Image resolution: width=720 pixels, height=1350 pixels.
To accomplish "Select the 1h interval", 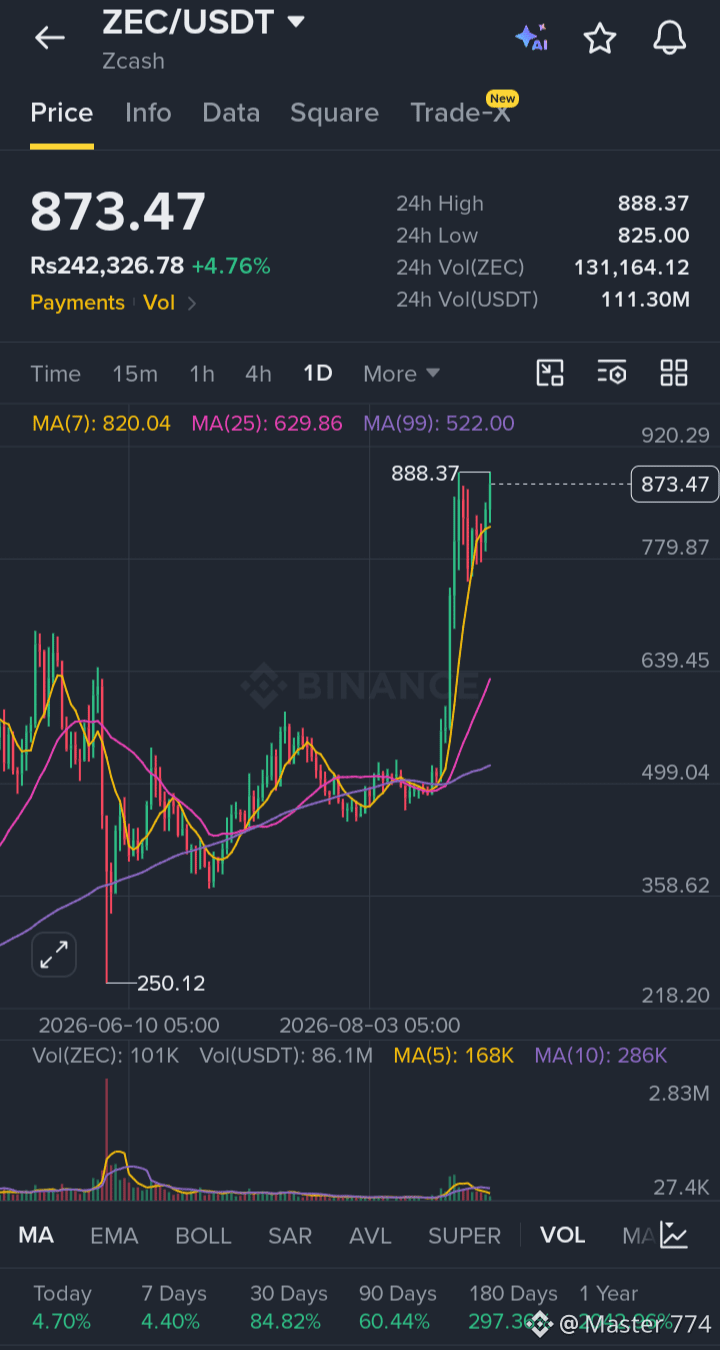I will tap(202, 374).
